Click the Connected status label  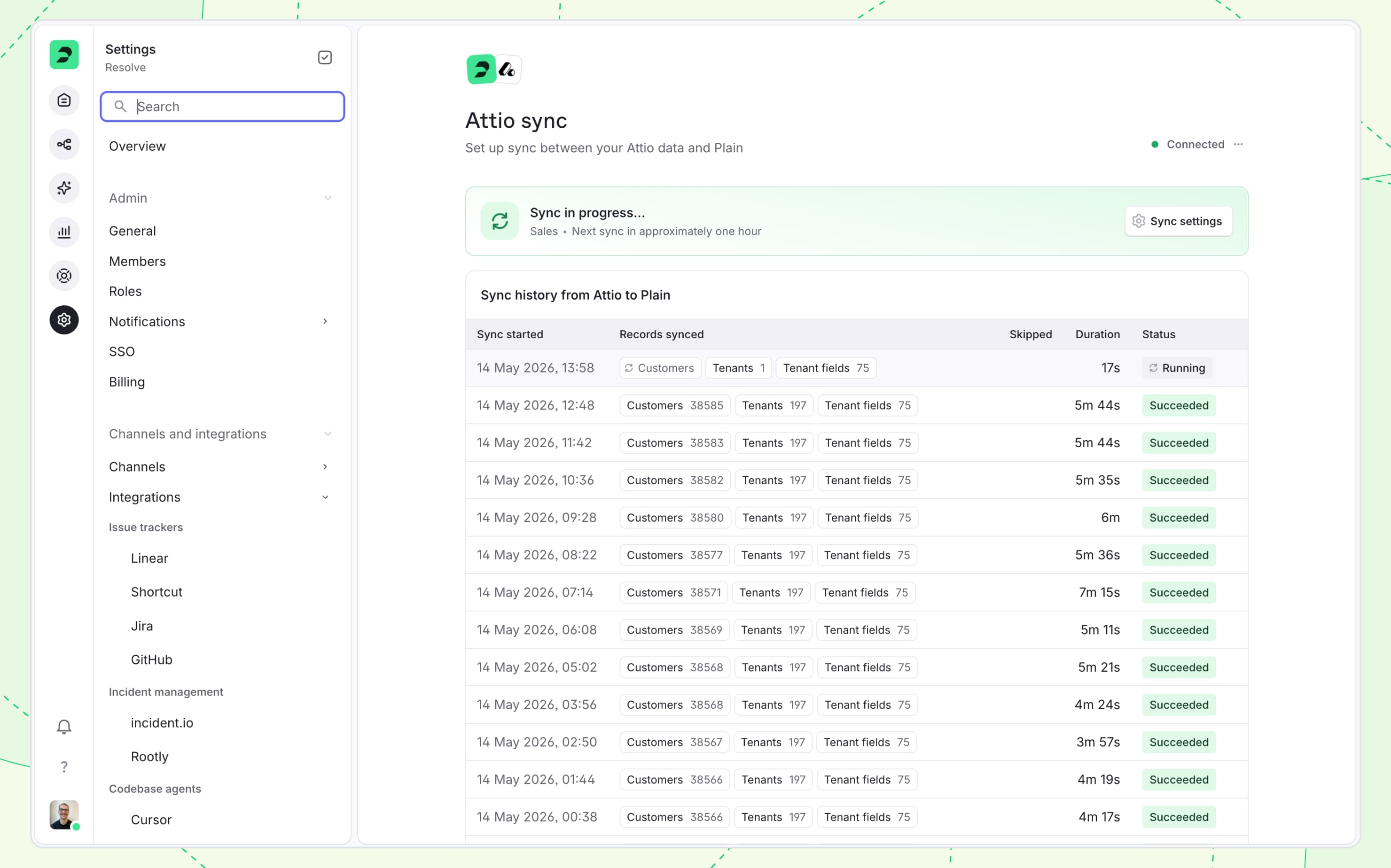[x=1195, y=144]
